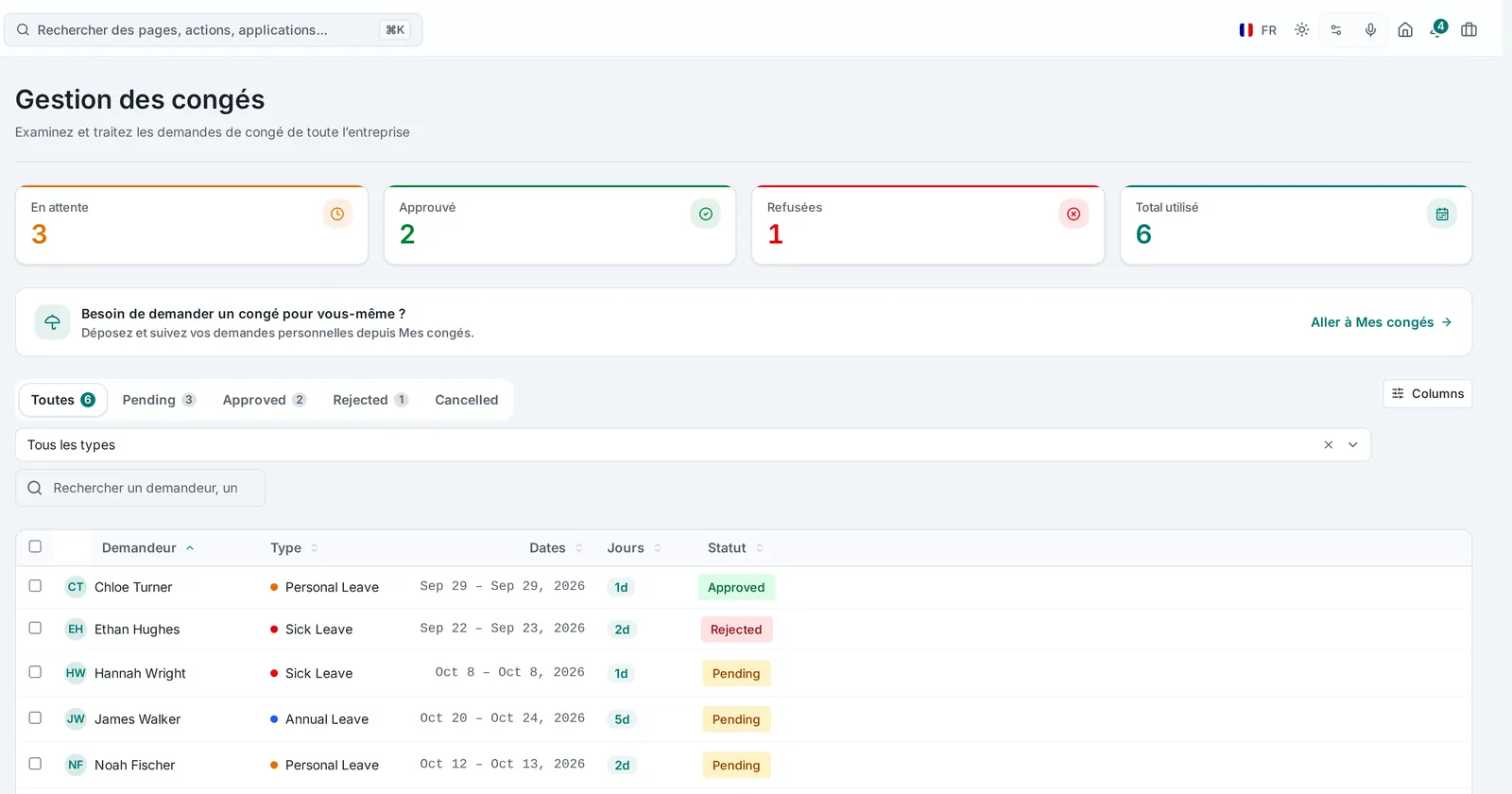Image resolution: width=1512 pixels, height=794 pixels.
Task: Switch to the Rejected tab
Action: [x=370, y=400]
